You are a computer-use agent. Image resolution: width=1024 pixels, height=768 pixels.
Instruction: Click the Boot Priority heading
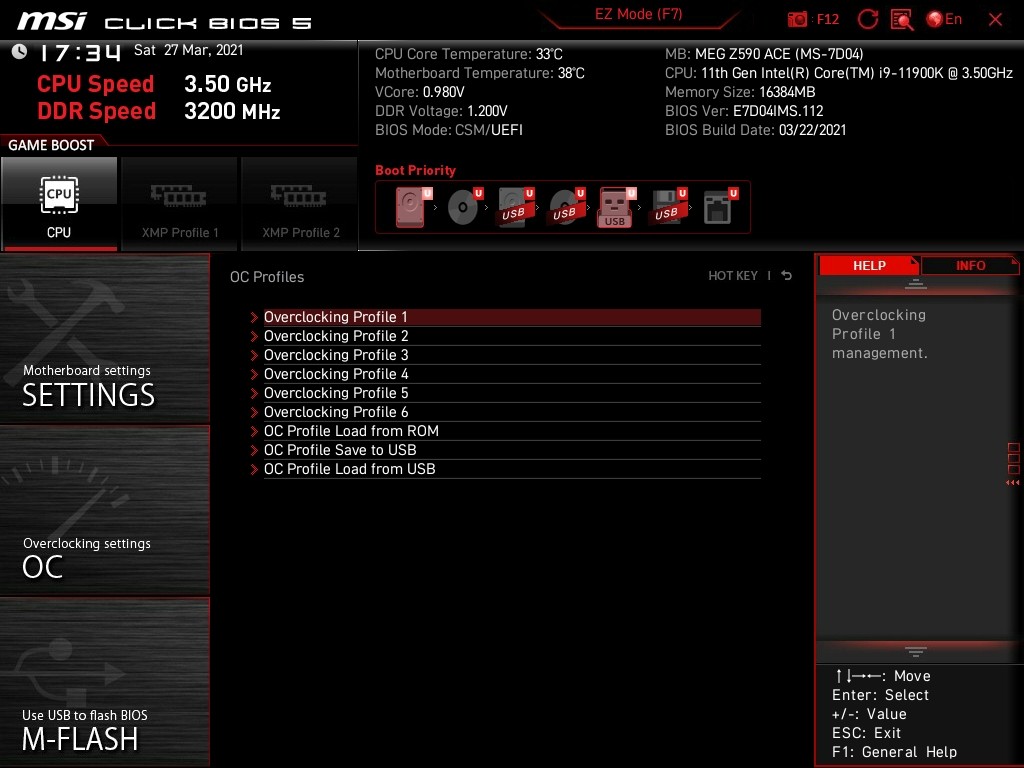(x=415, y=170)
